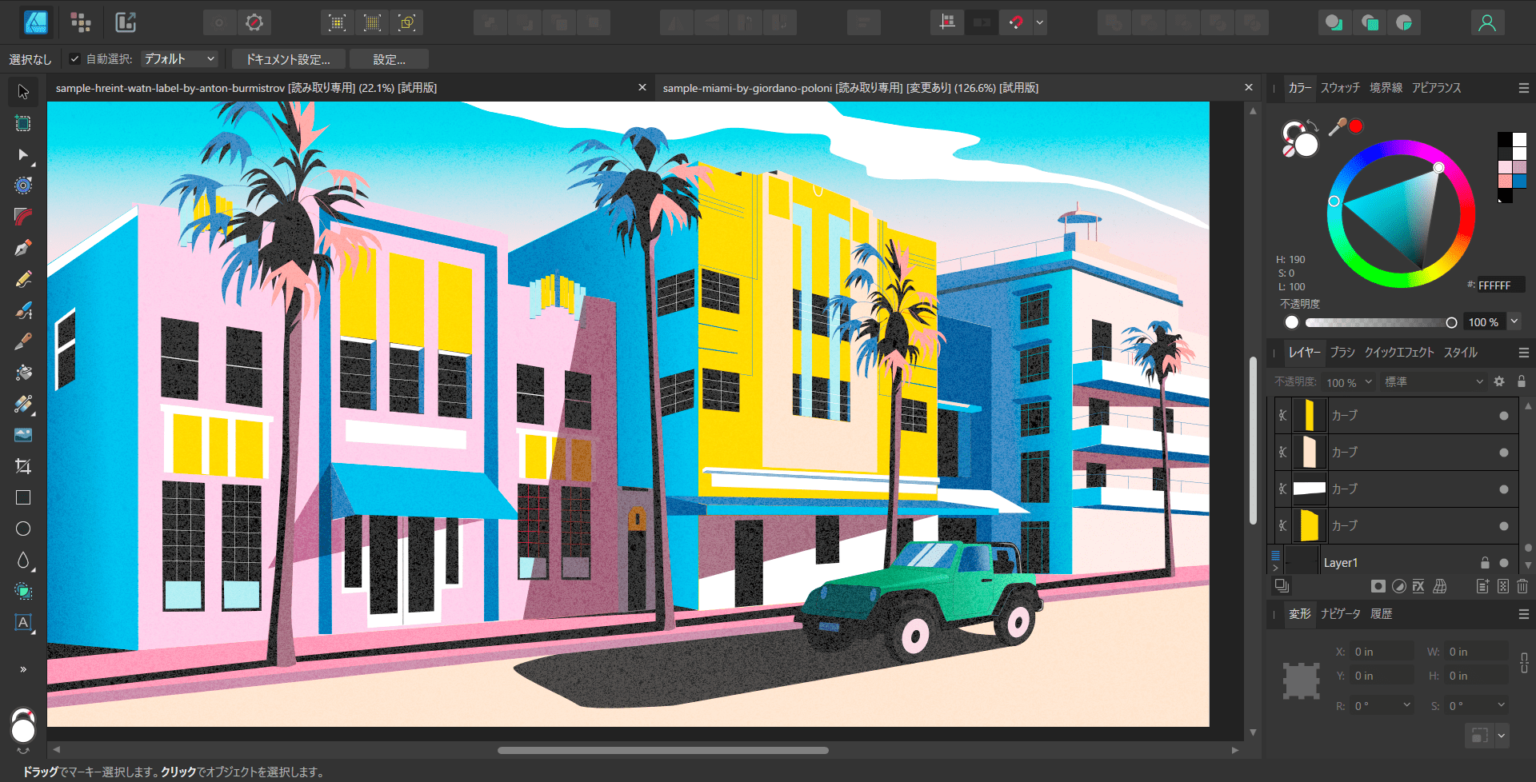Hide the top カーブ layer
Image resolution: width=1536 pixels, height=782 pixels.
click(1506, 414)
